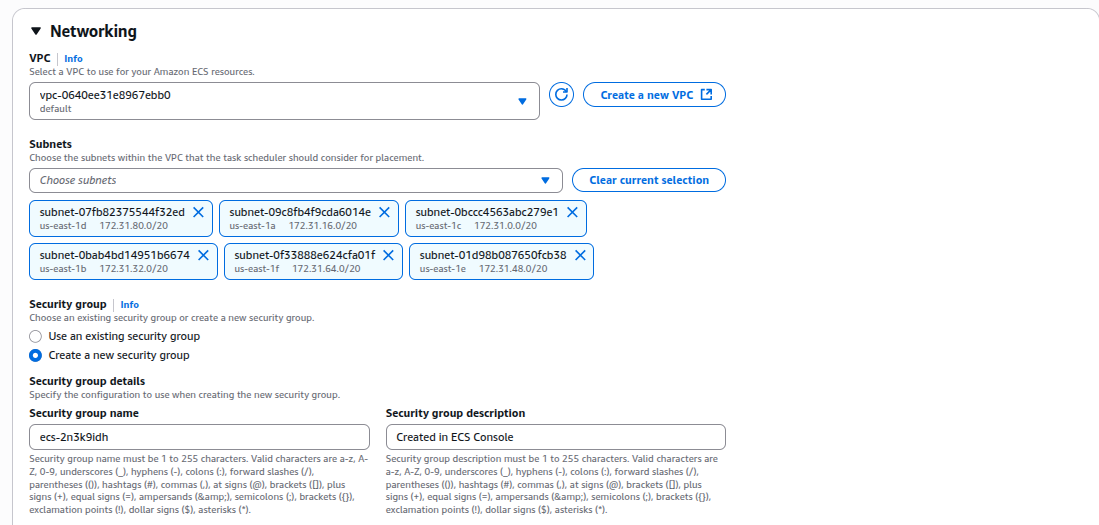Image resolution: width=1099 pixels, height=525 pixels.
Task: Refresh the VPC list
Action: click(x=561, y=95)
